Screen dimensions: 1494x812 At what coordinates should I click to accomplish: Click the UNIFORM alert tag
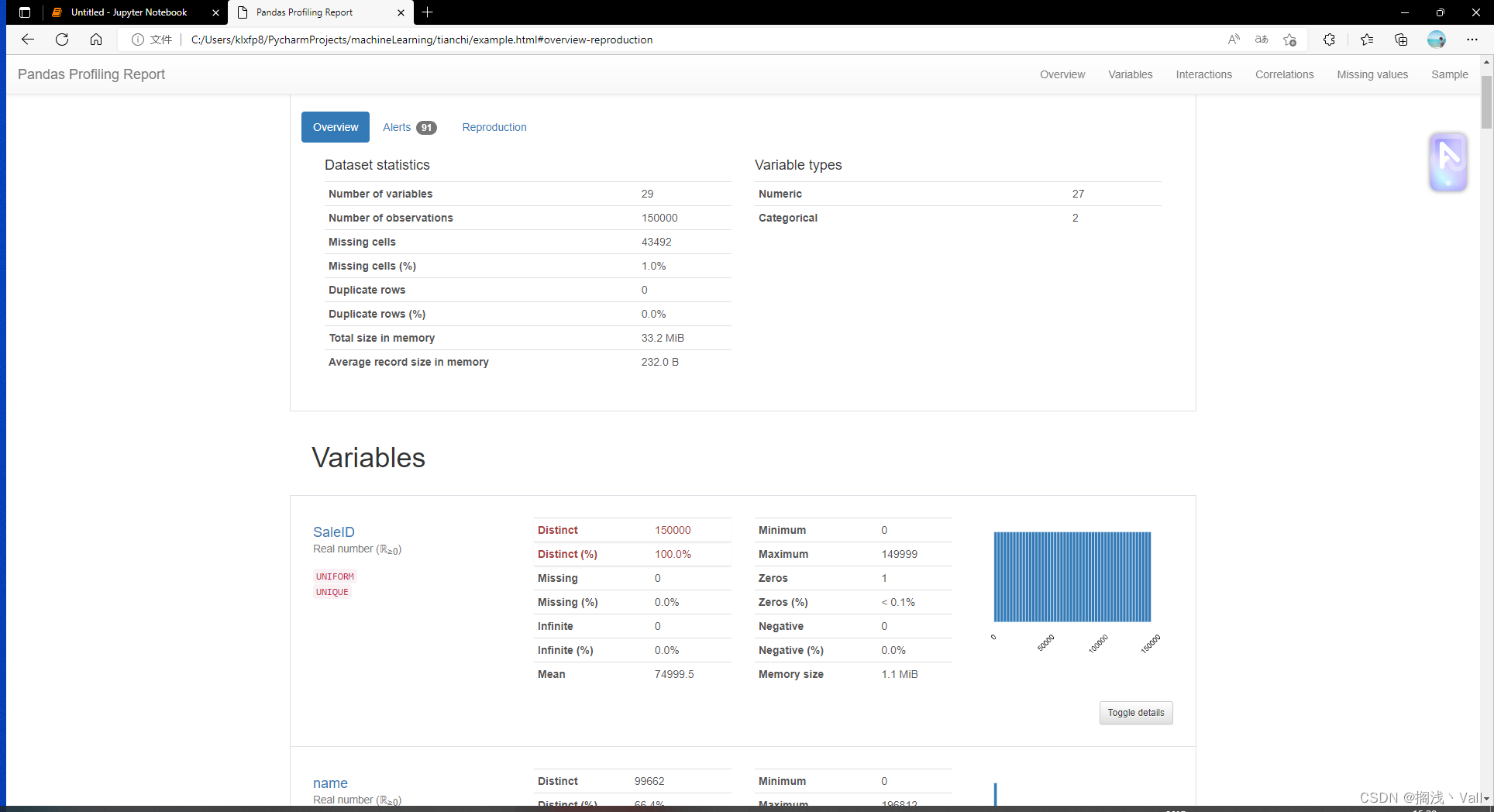click(335, 576)
